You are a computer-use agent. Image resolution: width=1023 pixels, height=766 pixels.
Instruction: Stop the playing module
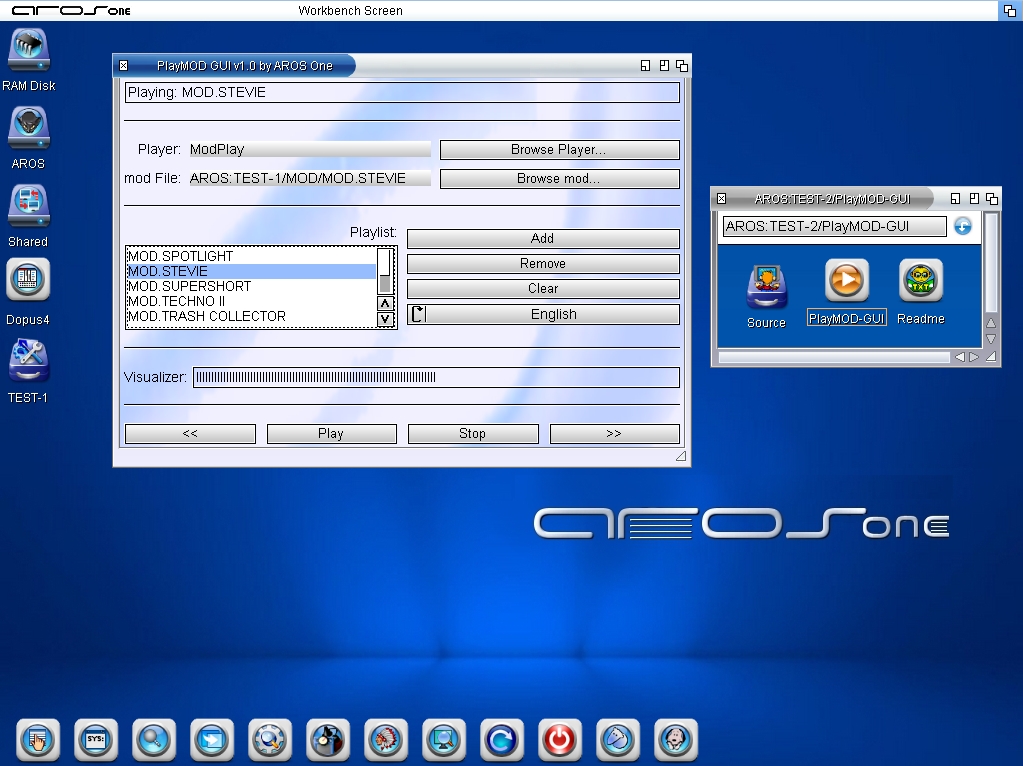click(x=473, y=434)
